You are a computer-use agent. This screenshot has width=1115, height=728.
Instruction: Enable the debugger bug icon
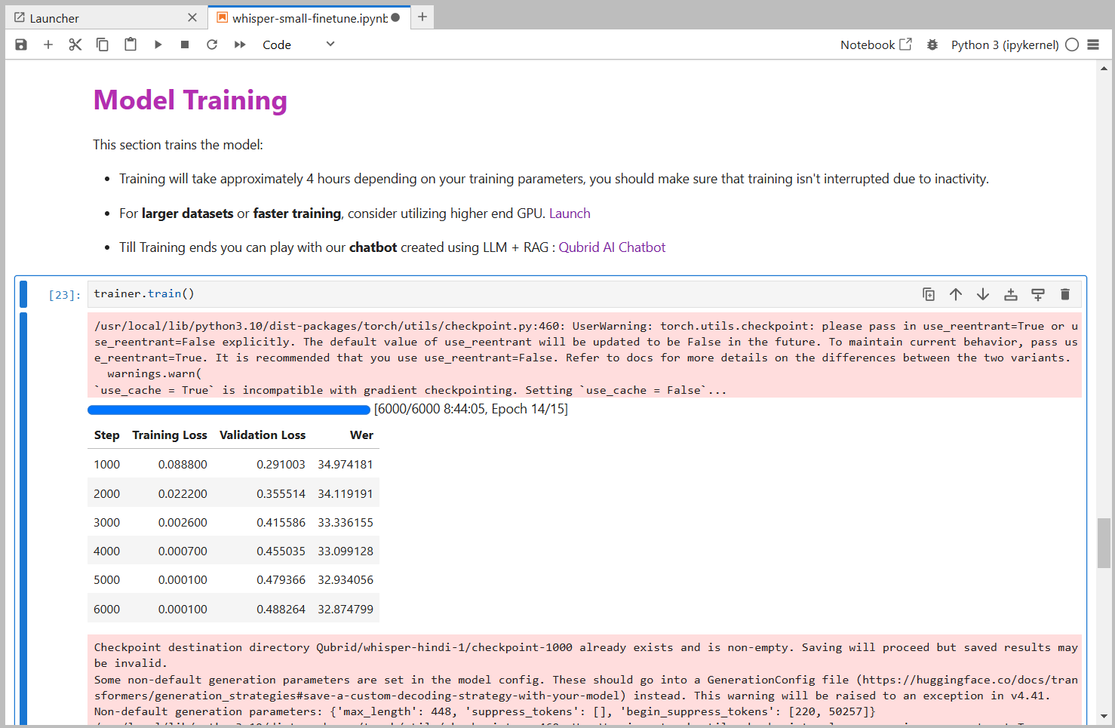[x=932, y=45]
